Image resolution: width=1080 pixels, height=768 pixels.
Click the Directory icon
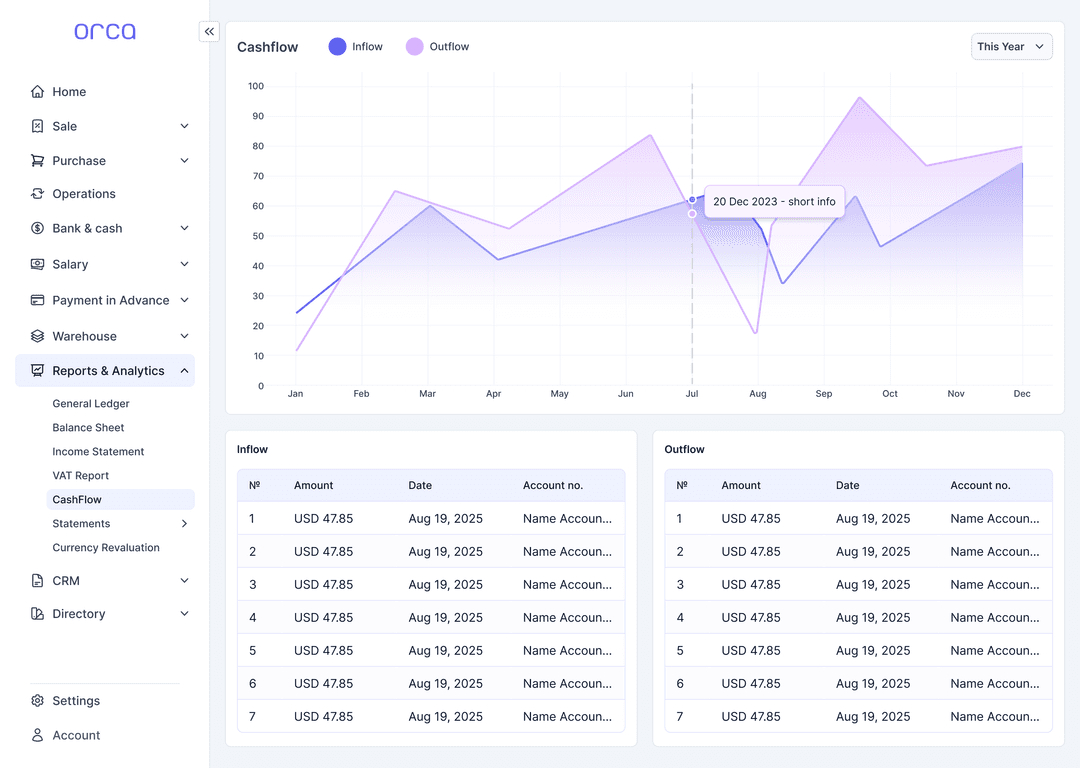[38, 613]
